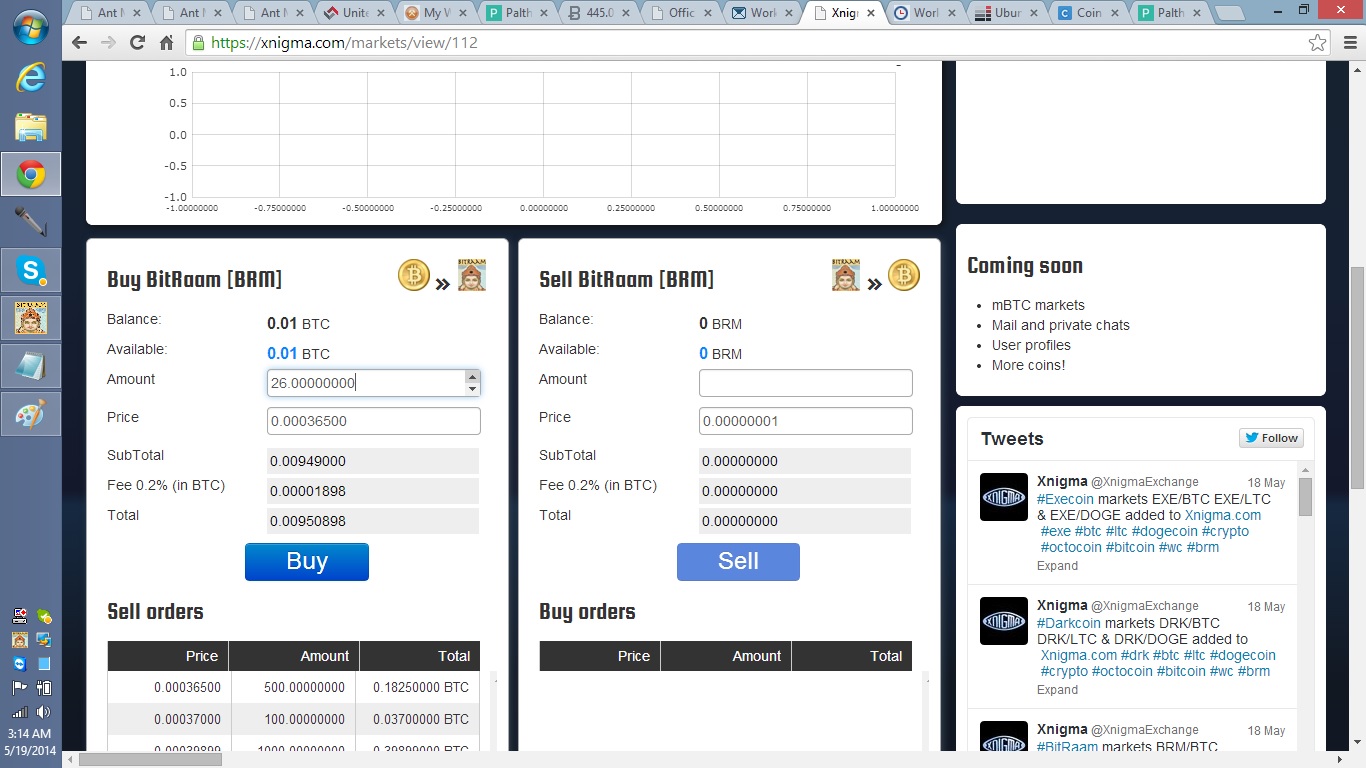The height and width of the screenshot is (768, 1366).
Task: Open Skype from the taskbar
Action: tap(31, 270)
